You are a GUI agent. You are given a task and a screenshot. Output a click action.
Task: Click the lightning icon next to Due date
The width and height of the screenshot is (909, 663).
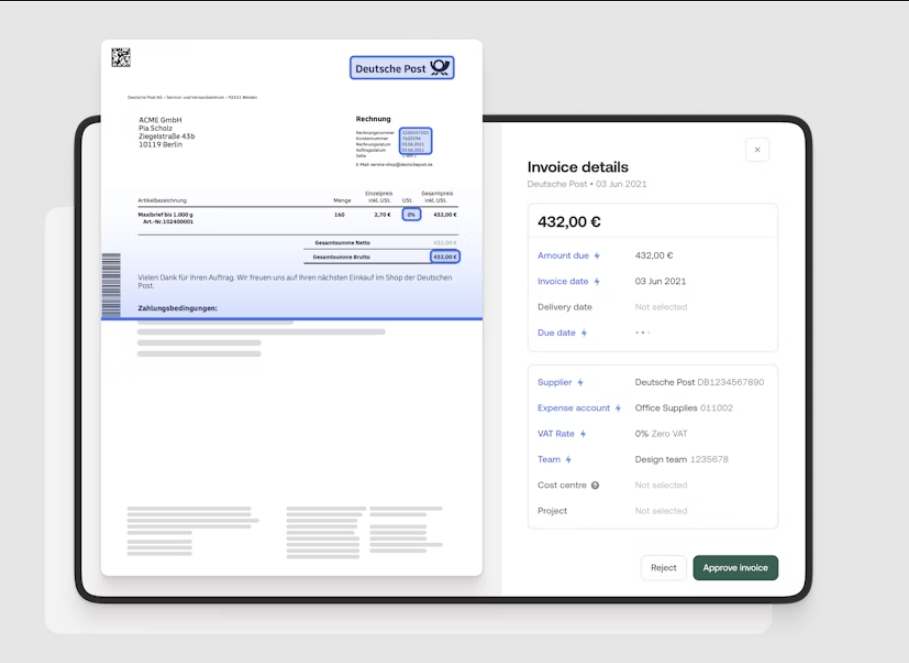584,333
